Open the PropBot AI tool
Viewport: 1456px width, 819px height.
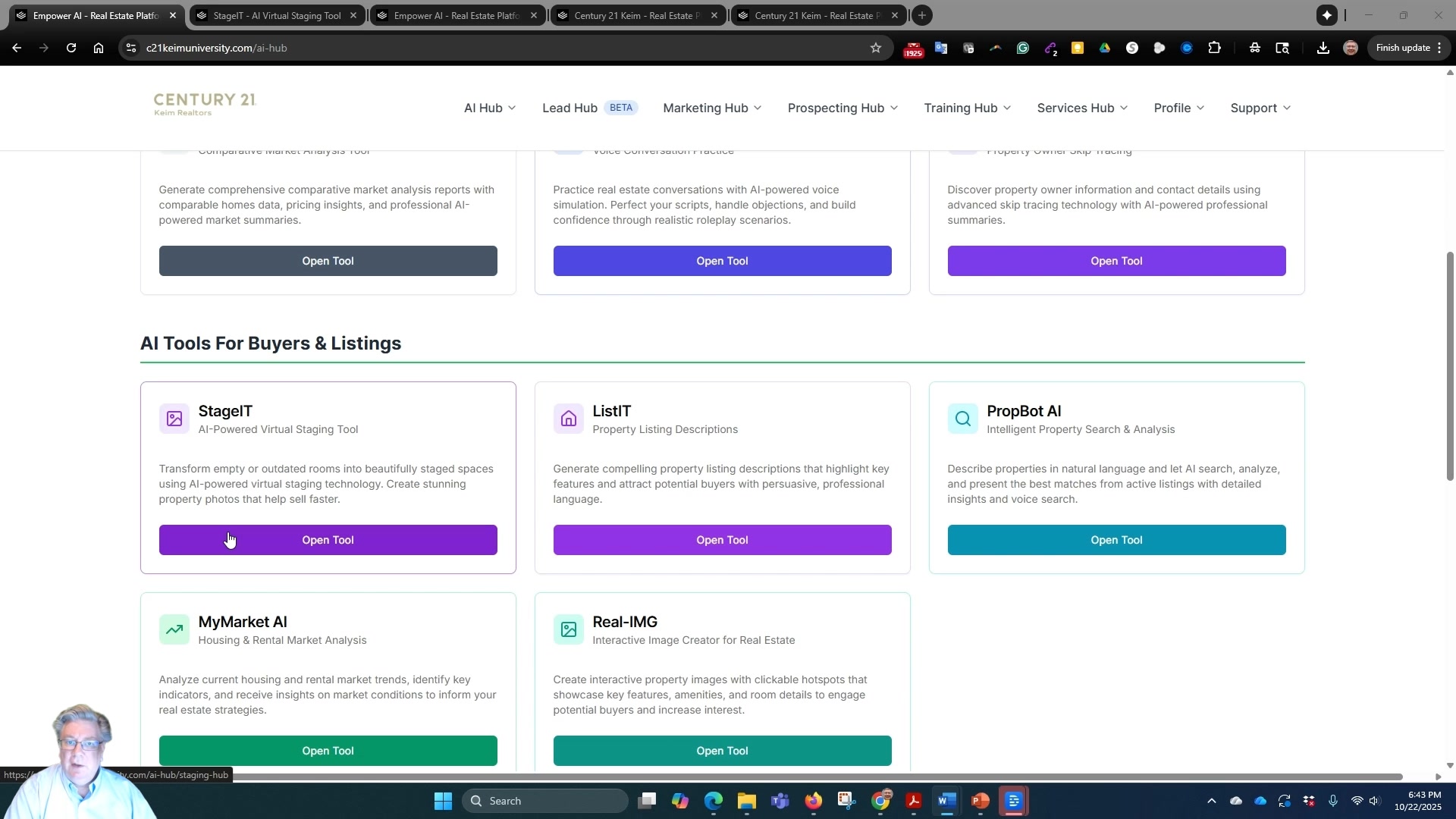(x=1116, y=540)
